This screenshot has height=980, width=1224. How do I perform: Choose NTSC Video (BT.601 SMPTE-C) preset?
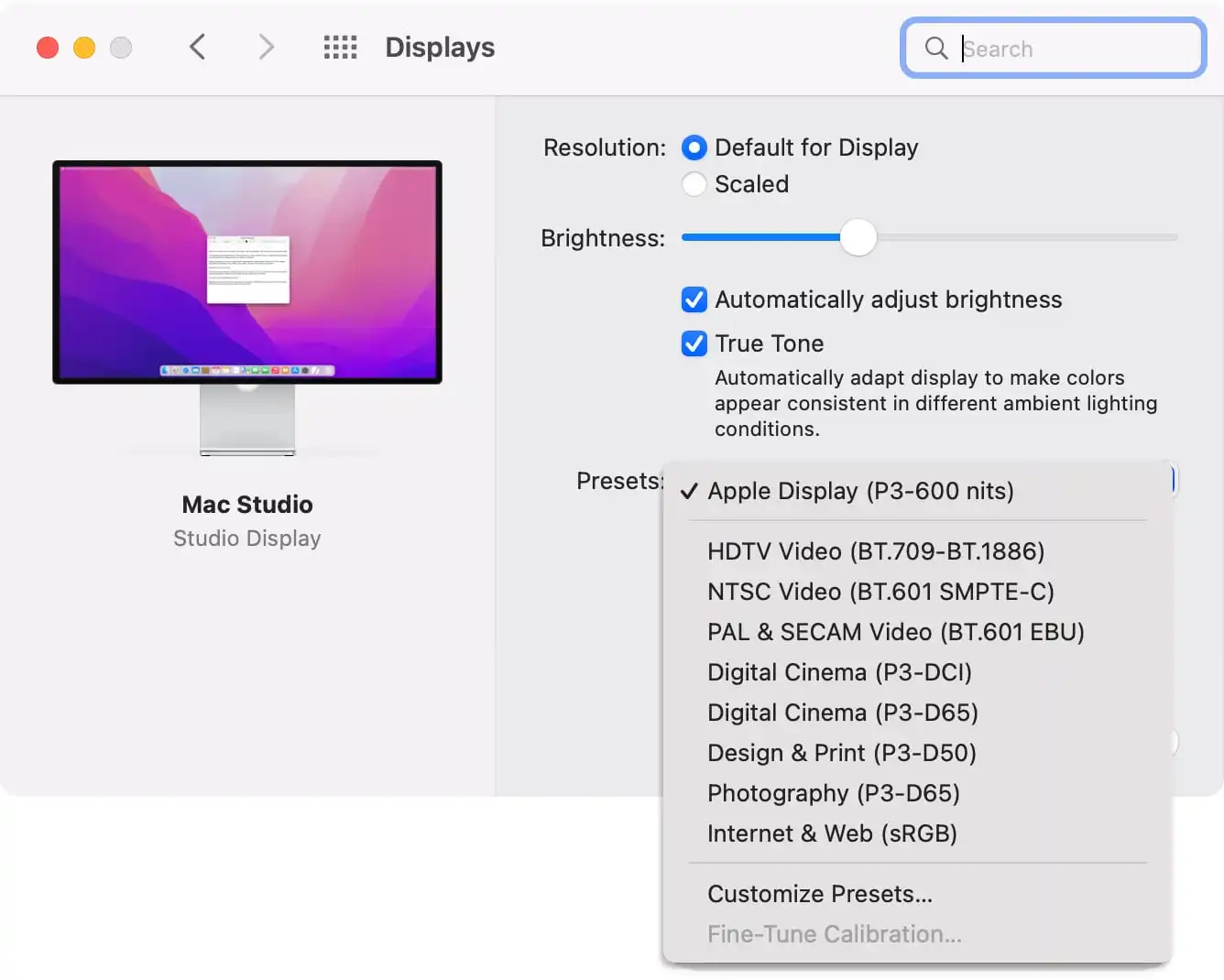(880, 592)
